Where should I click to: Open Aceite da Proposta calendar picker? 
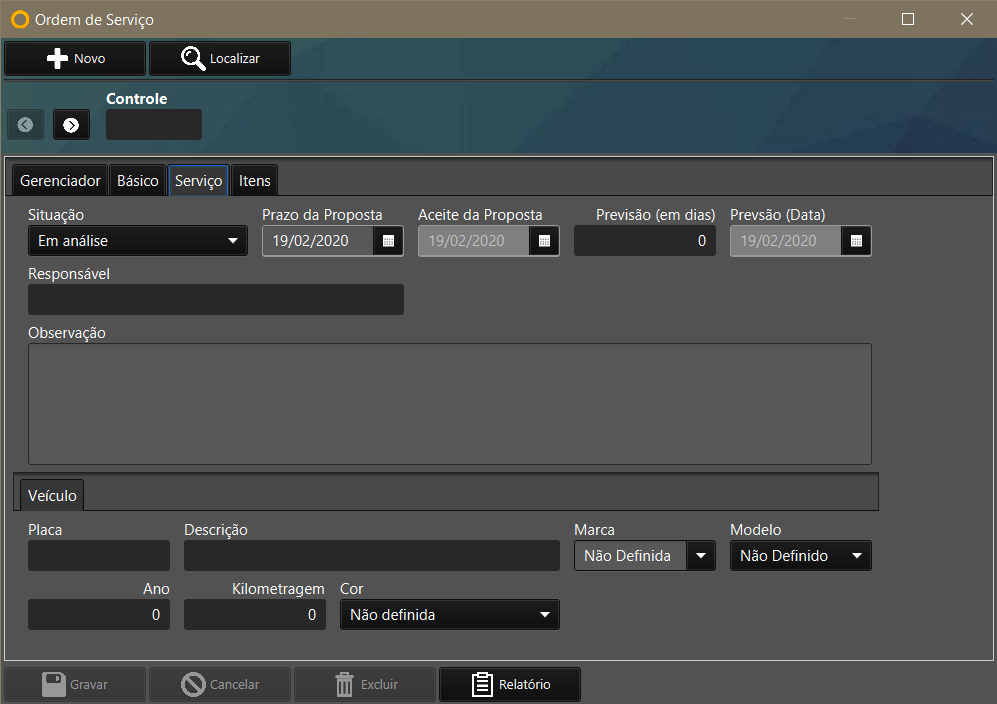click(x=544, y=241)
